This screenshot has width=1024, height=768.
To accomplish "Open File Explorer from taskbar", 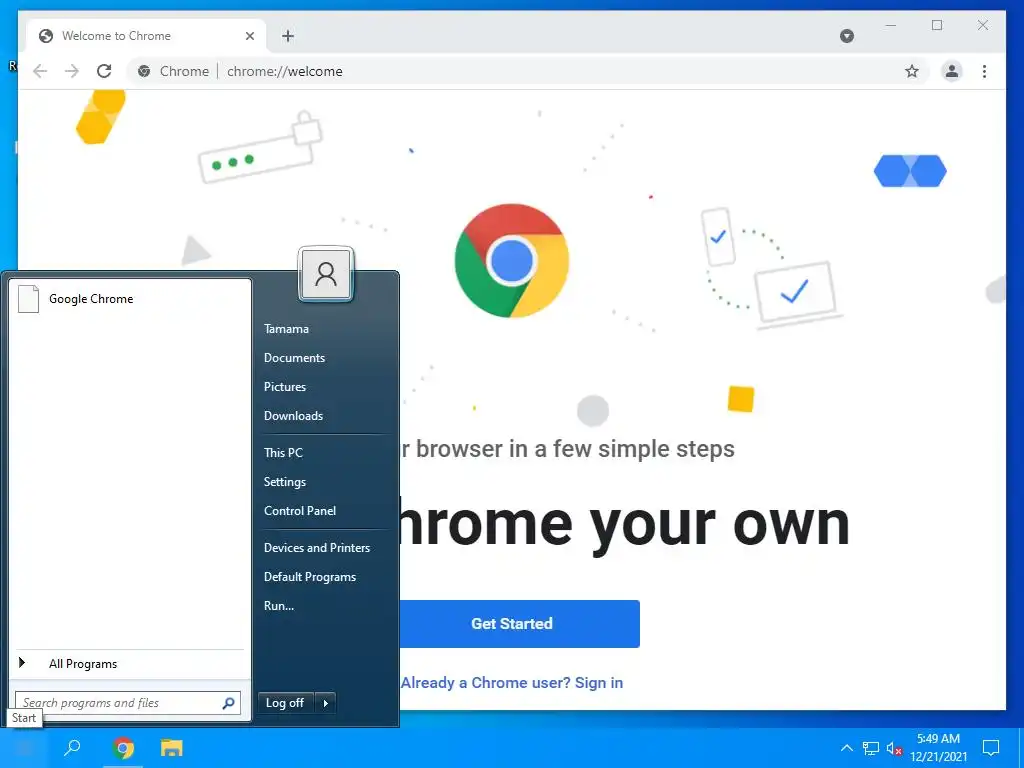I will (172, 748).
